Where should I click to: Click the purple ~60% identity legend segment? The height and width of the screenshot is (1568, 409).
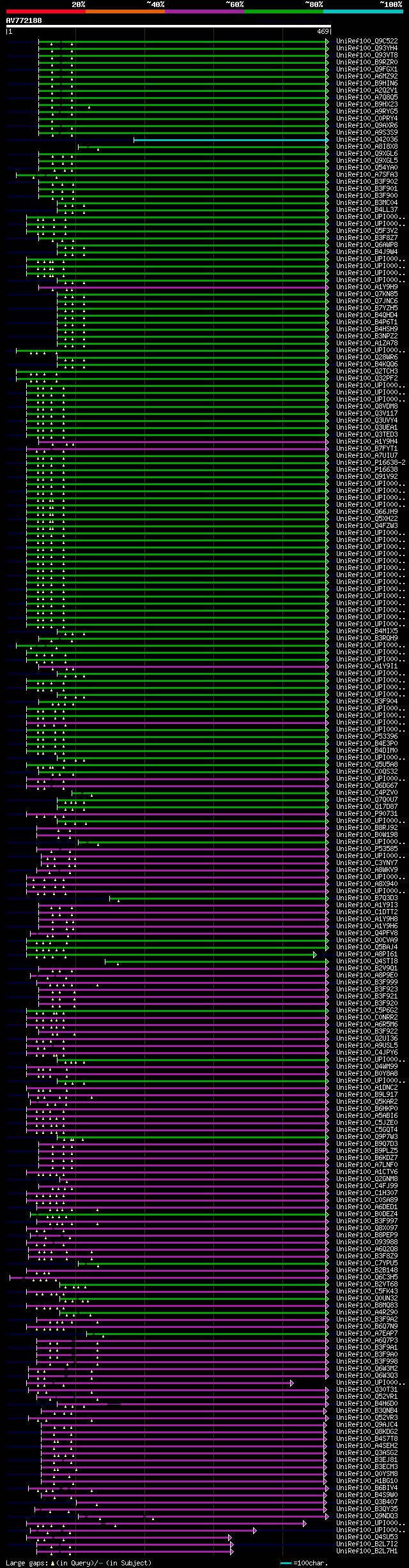click(x=204, y=11)
